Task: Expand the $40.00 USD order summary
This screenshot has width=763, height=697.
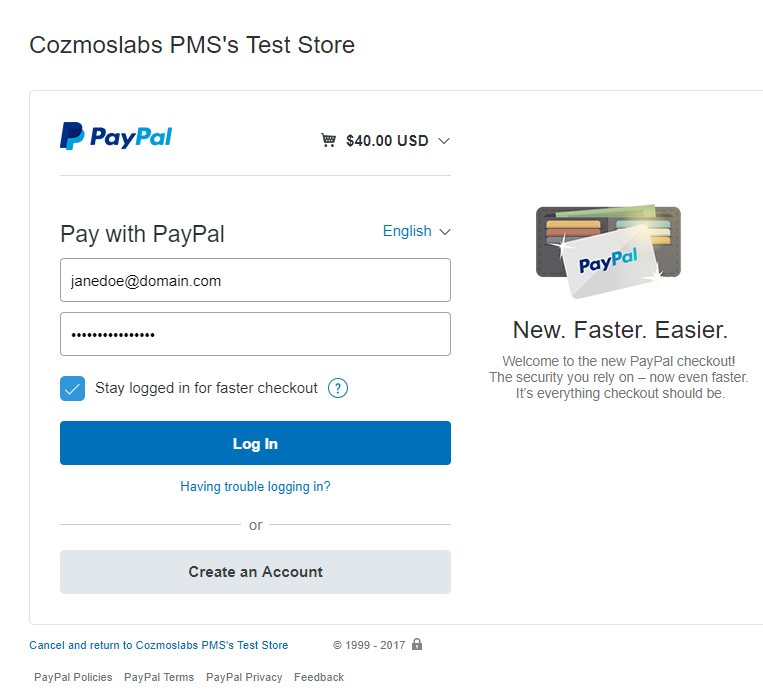Action: click(387, 141)
